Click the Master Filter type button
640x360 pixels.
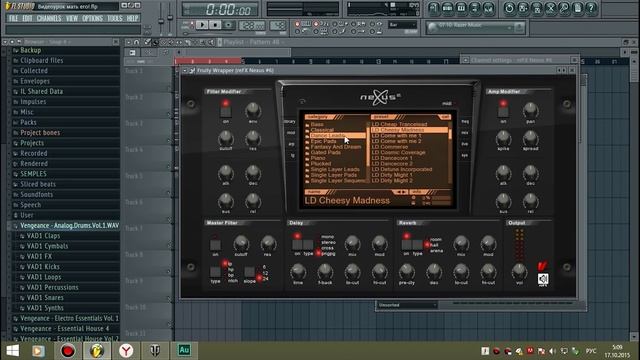pyautogui.click(x=215, y=272)
